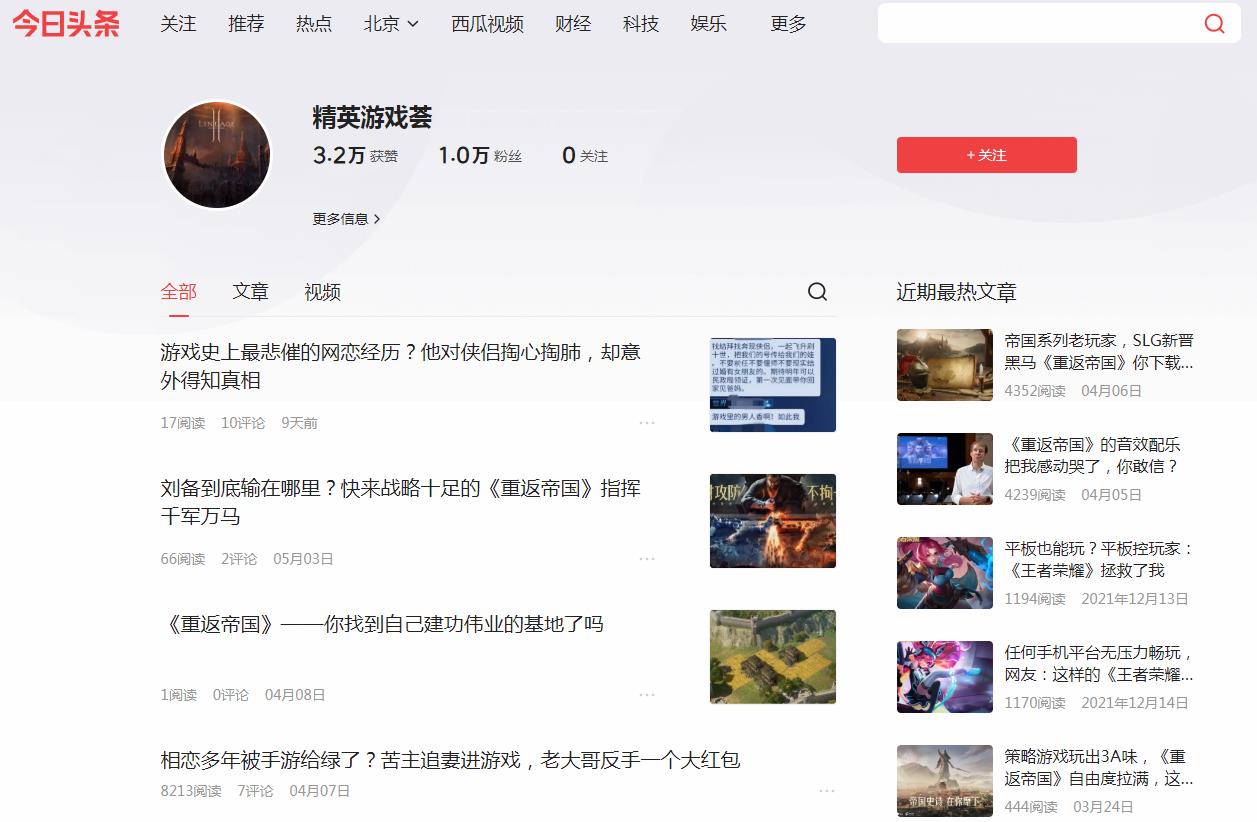The height and width of the screenshot is (822, 1257).
Task: Click the chat screenshot thumbnail of 网恋经历 article
Action: click(773, 385)
